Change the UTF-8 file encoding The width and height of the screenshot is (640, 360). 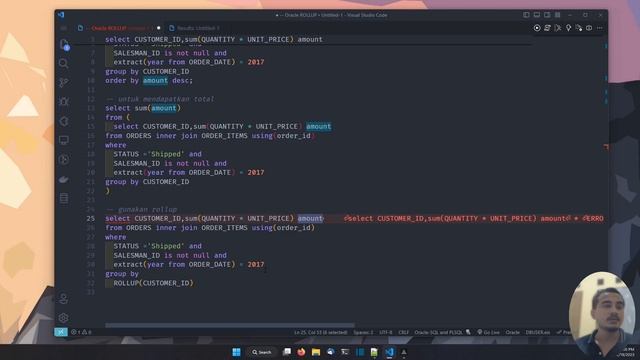(386, 332)
